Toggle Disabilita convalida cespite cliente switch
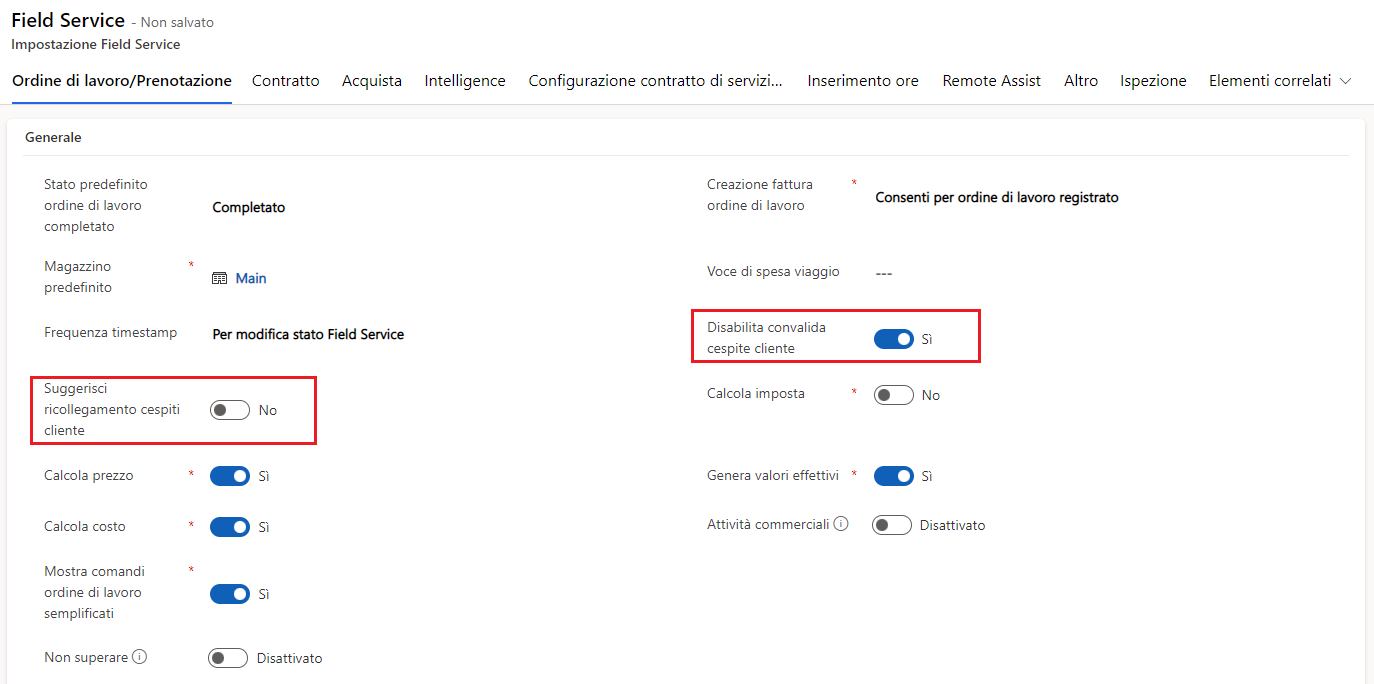This screenshot has height=684, width=1374. pos(894,339)
